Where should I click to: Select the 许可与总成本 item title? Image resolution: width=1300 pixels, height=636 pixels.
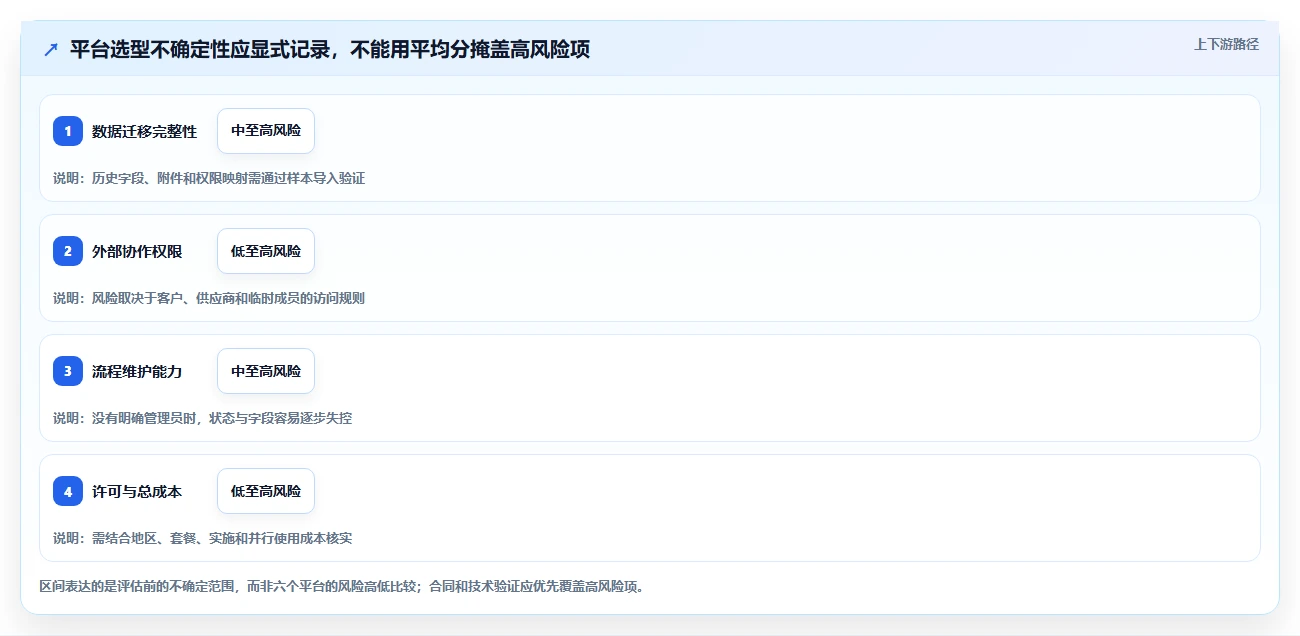point(137,491)
